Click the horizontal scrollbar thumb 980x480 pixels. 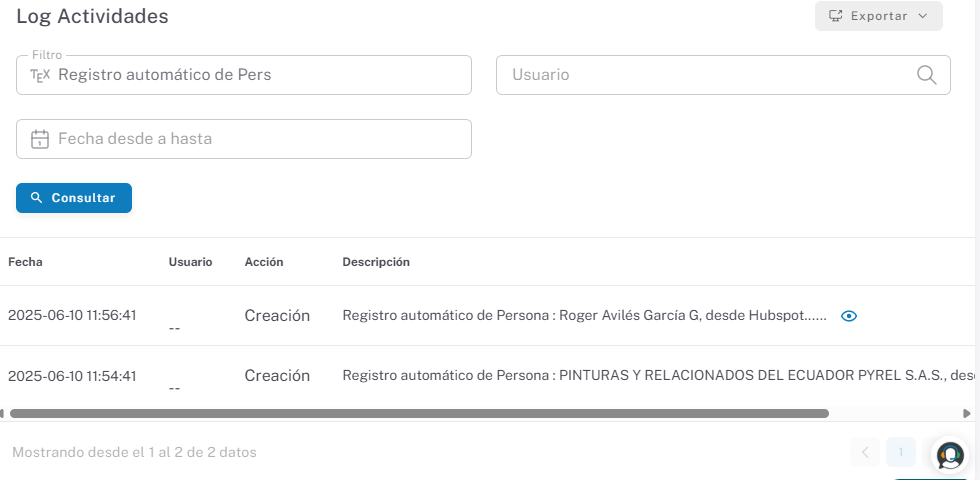[418, 413]
